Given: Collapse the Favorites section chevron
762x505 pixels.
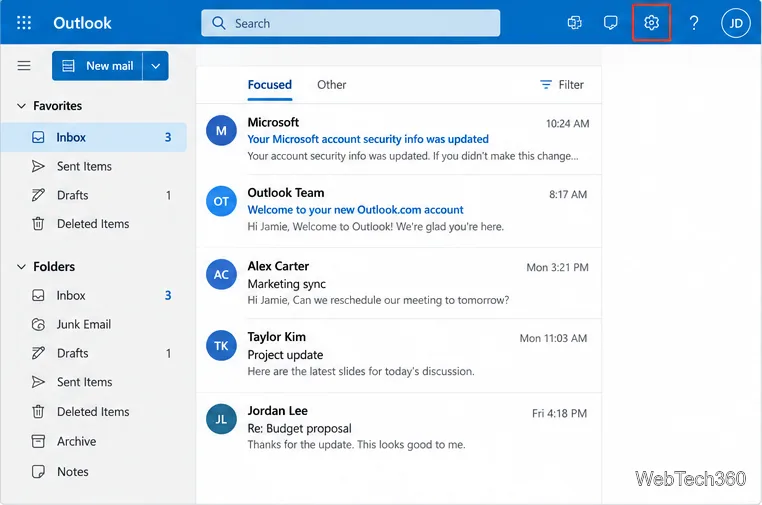Looking at the screenshot, I should pos(21,105).
